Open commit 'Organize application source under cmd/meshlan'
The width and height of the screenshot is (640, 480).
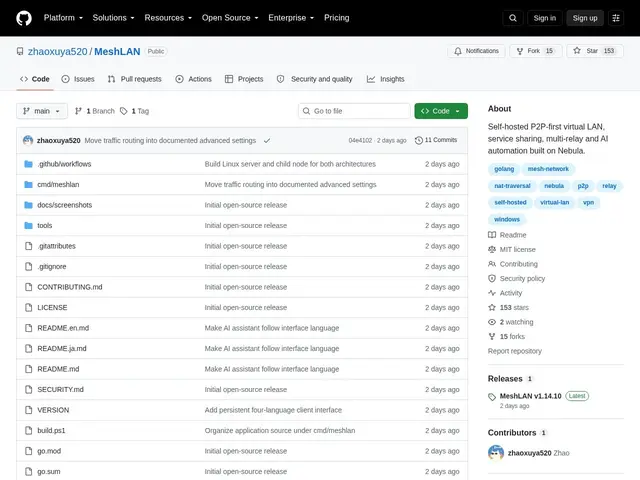(x=280, y=431)
